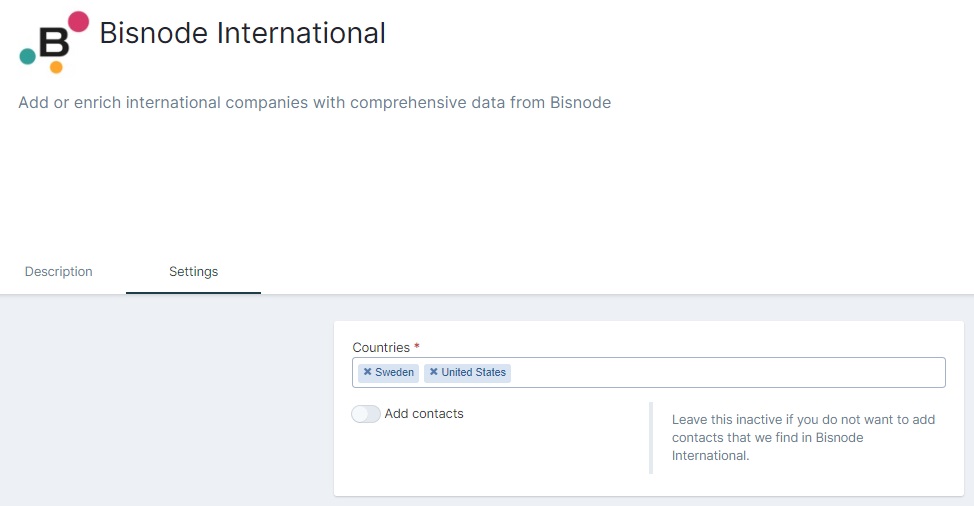Viewport: 974px width, 506px height.
Task: Select the Settings tab
Action: [193, 272]
